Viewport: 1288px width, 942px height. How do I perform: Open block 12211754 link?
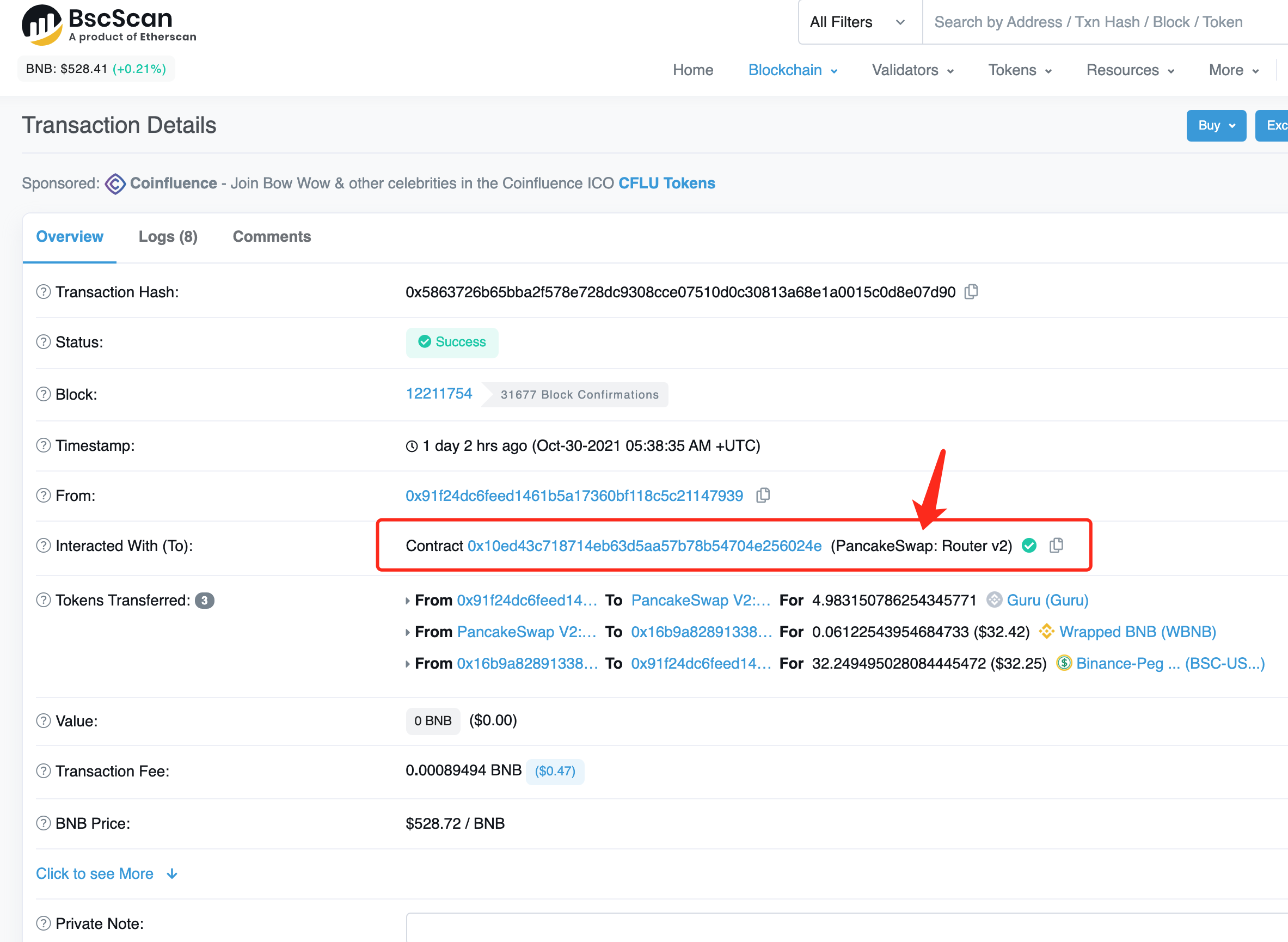pyautogui.click(x=438, y=394)
